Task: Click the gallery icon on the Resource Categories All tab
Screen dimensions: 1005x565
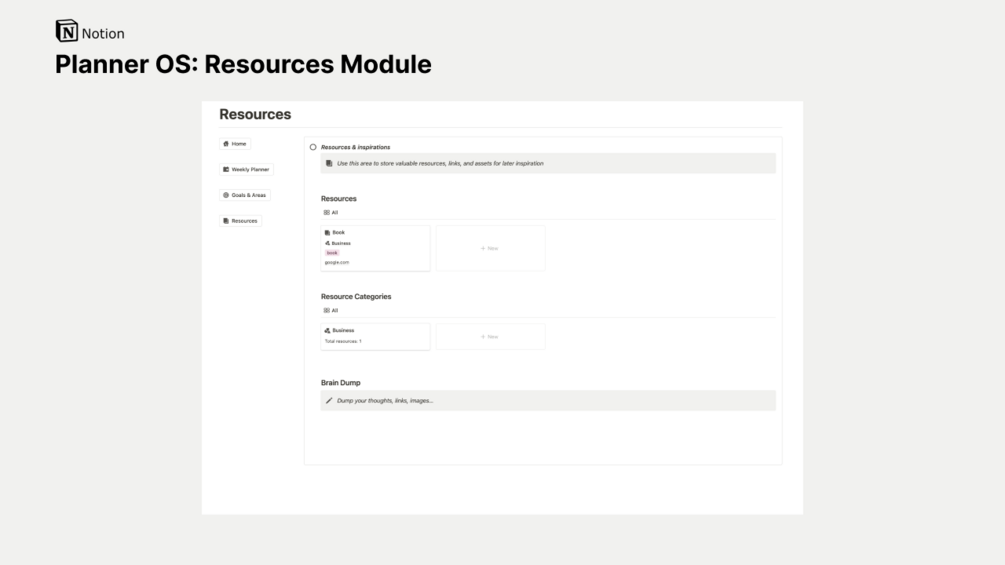Action: (x=327, y=311)
